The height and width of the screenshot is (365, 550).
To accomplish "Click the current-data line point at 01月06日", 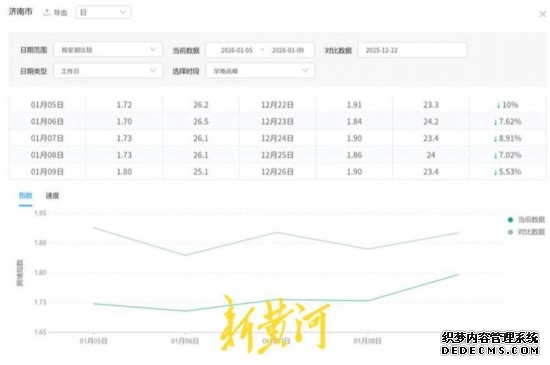I will [x=185, y=311].
